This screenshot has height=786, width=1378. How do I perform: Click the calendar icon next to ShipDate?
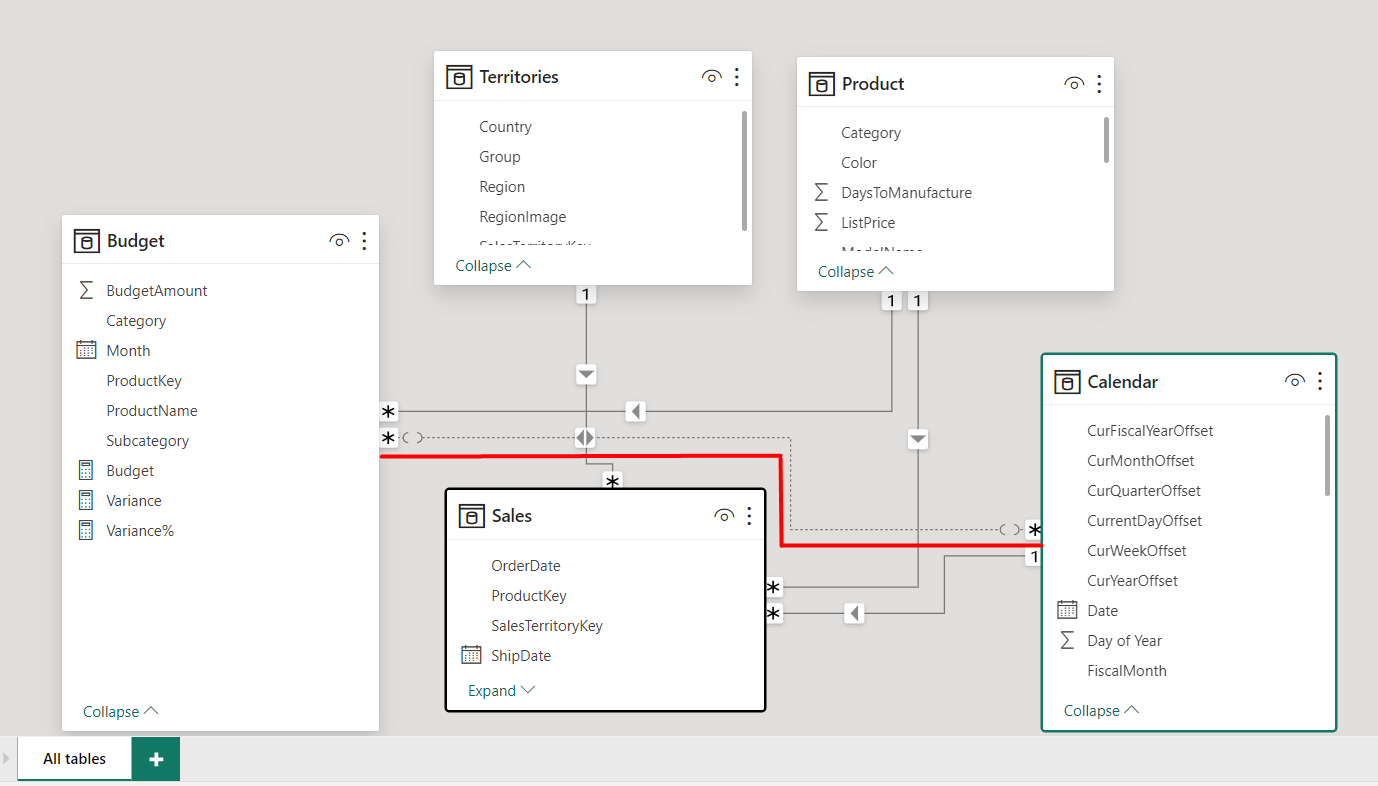click(471, 655)
